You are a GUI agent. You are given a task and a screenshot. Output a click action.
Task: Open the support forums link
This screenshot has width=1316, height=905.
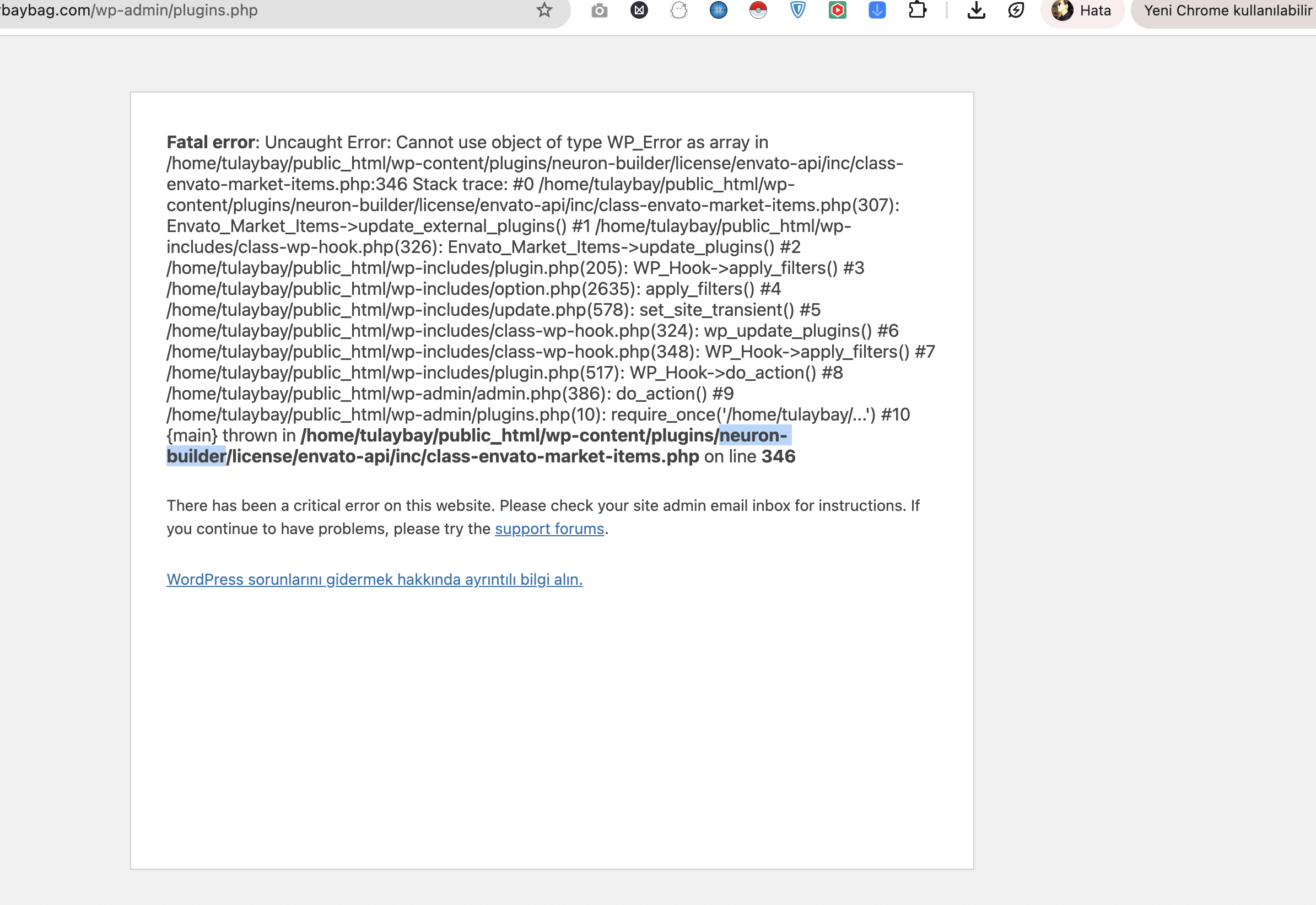point(549,529)
